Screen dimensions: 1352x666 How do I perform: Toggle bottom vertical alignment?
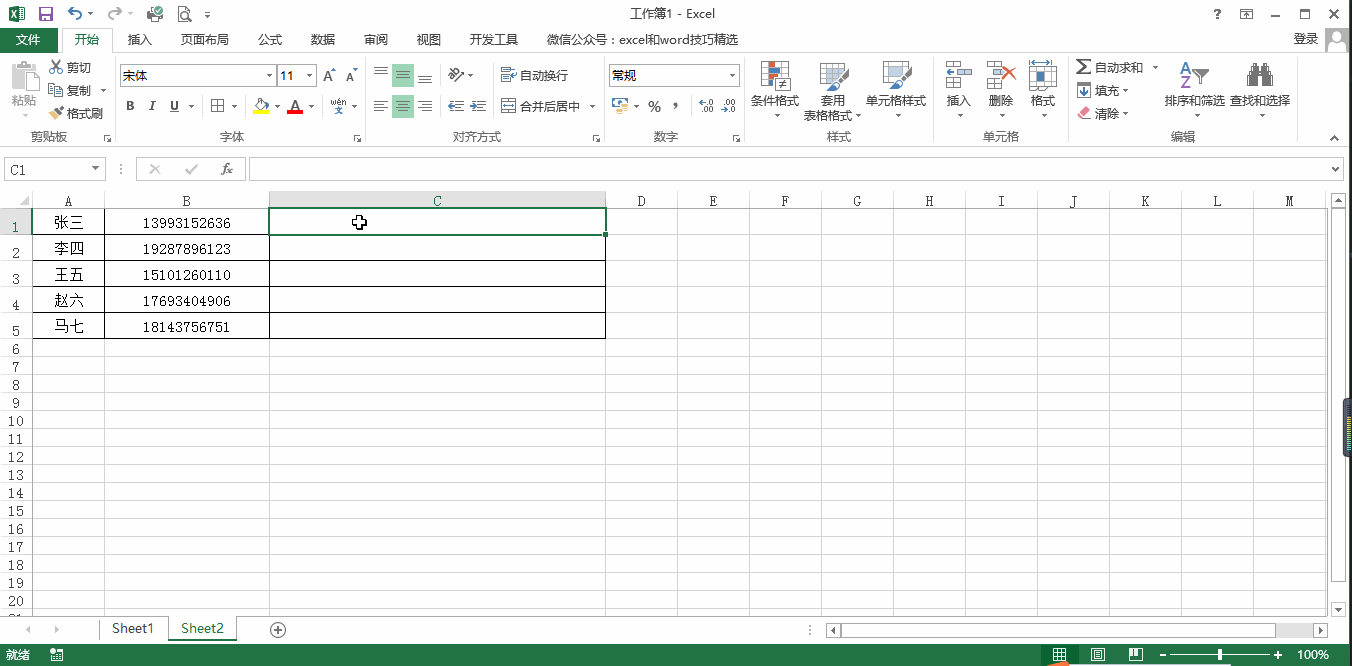425,75
